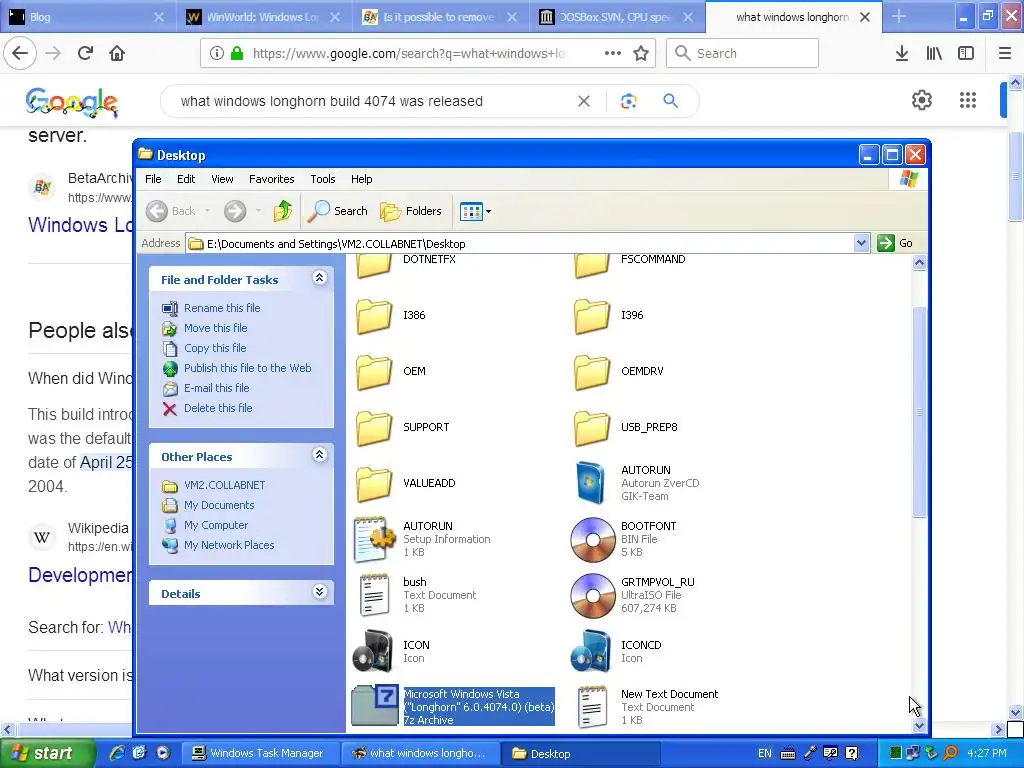Click Rename this file
Screen dimensions: 1024x768
222,308
